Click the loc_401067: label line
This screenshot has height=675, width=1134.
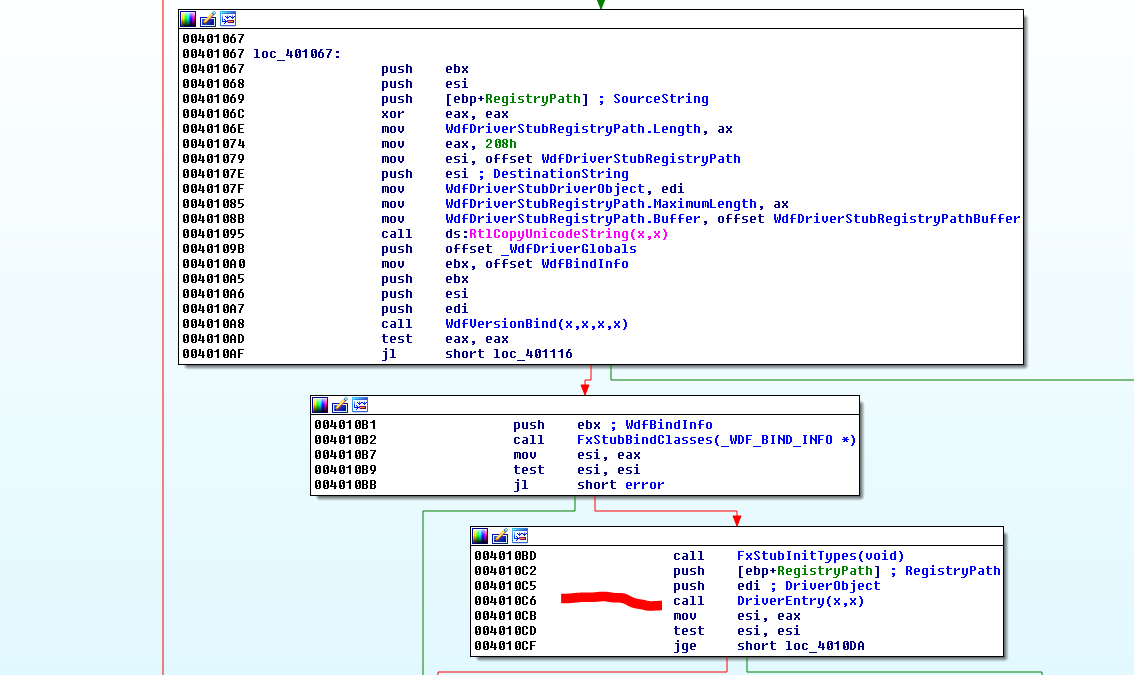point(296,54)
